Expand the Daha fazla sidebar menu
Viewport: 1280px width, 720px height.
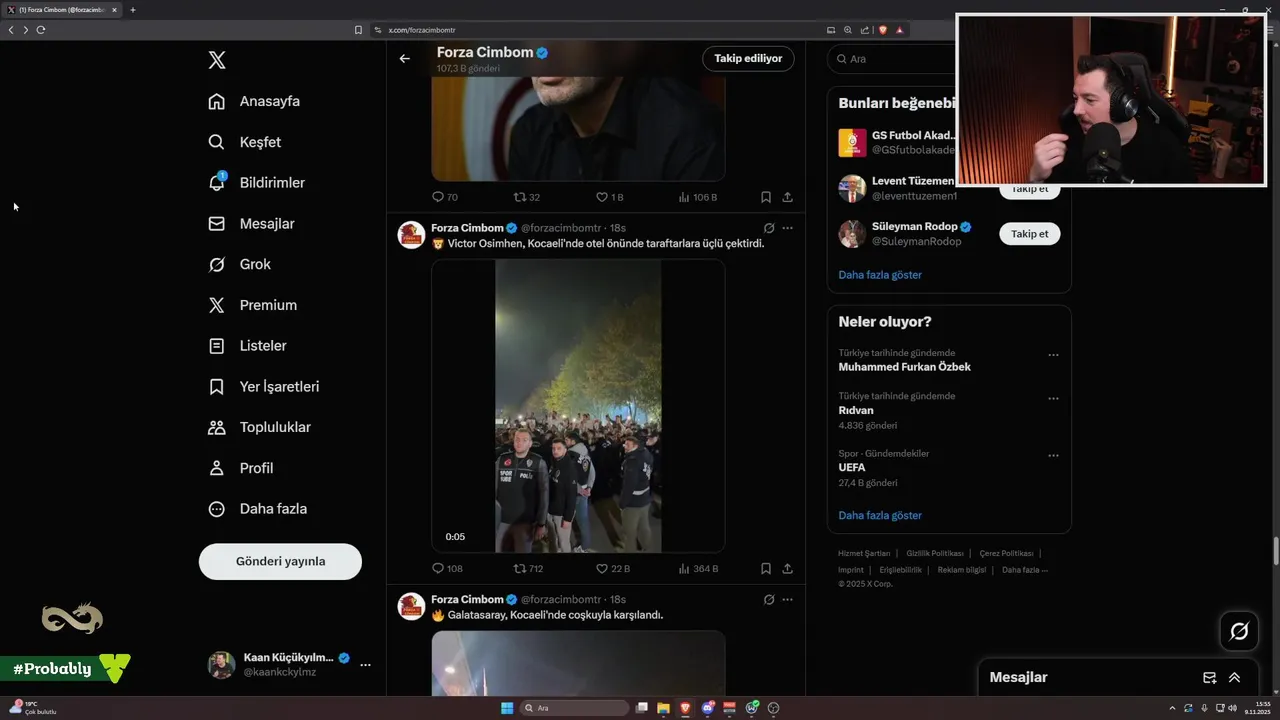click(258, 509)
